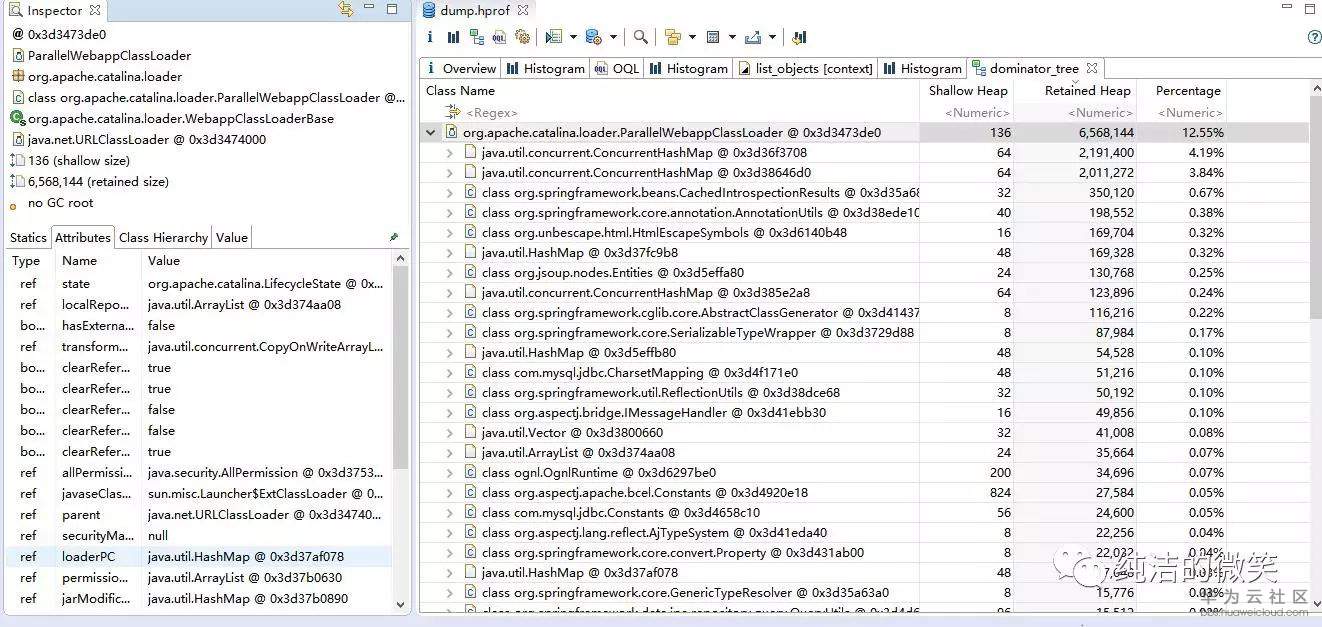Click the group result by icon
Image resolution: width=1322 pixels, height=627 pixels.
pyautogui.click(x=673, y=37)
